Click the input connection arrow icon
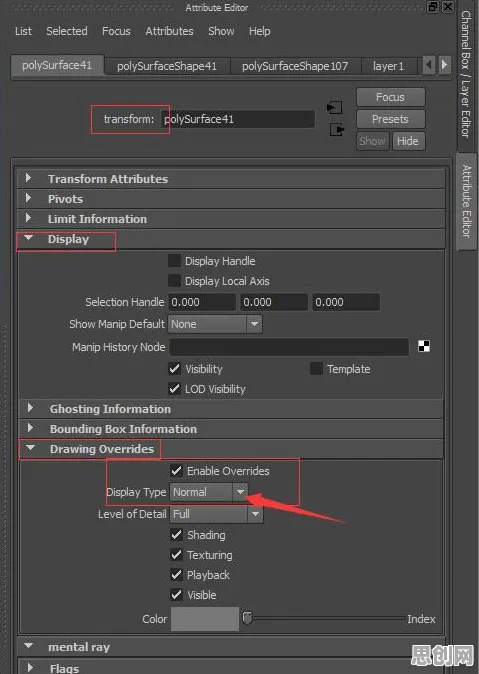The width and height of the screenshot is (479, 674). [335, 107]
